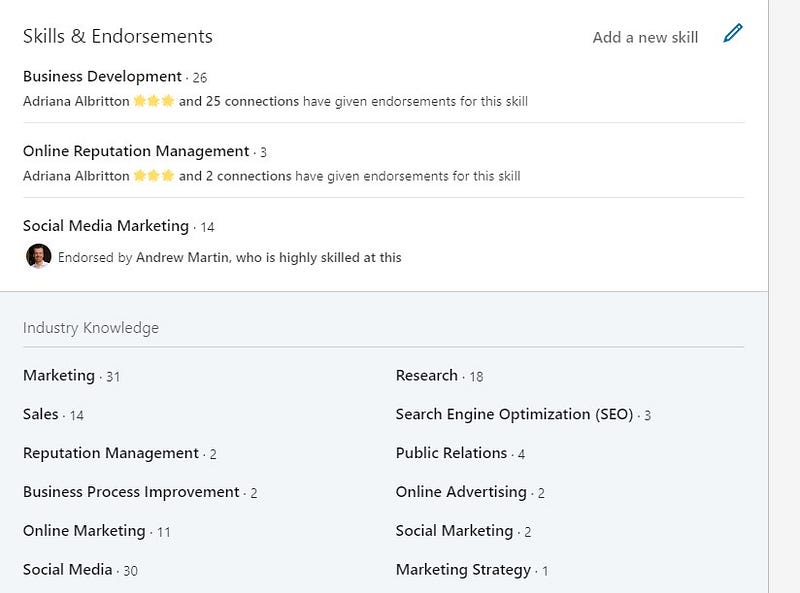This screenshot has width=800, height=593.
Task: Open the Marketing Strategy skill
Action: pyautogui.click(x=463, y=570)
